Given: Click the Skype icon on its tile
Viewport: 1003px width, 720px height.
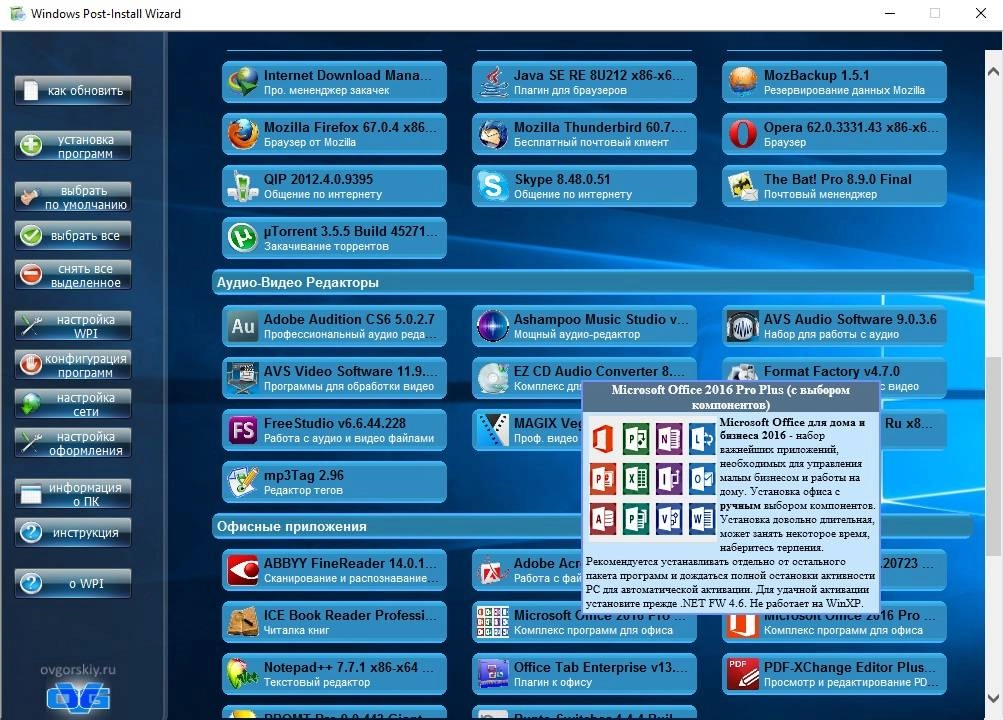Looking at the screenshot, I should (491, 186).
